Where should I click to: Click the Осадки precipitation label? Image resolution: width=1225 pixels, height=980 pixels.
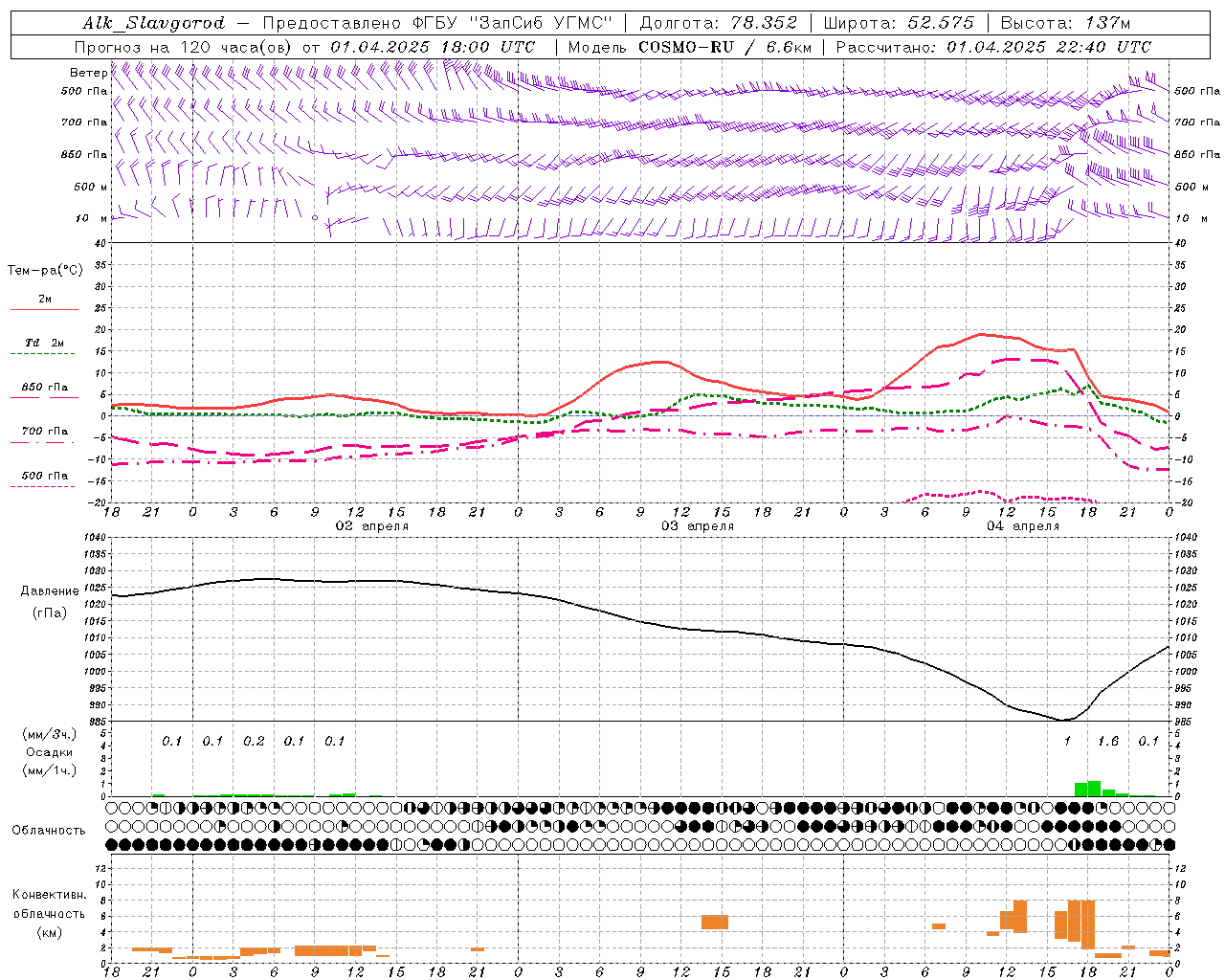pyautogui.click(x=50, y=752)
